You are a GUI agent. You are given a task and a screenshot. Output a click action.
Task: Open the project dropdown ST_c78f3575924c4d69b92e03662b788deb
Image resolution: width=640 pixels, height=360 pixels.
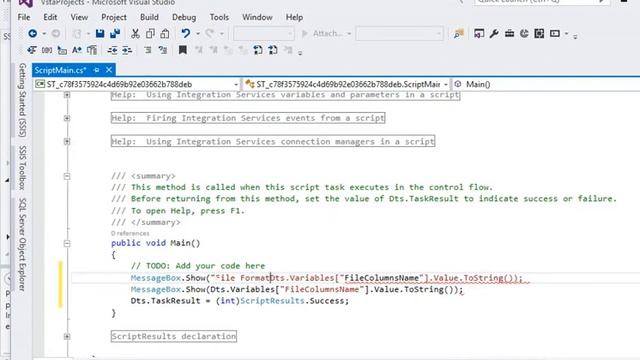click(137, 84)
